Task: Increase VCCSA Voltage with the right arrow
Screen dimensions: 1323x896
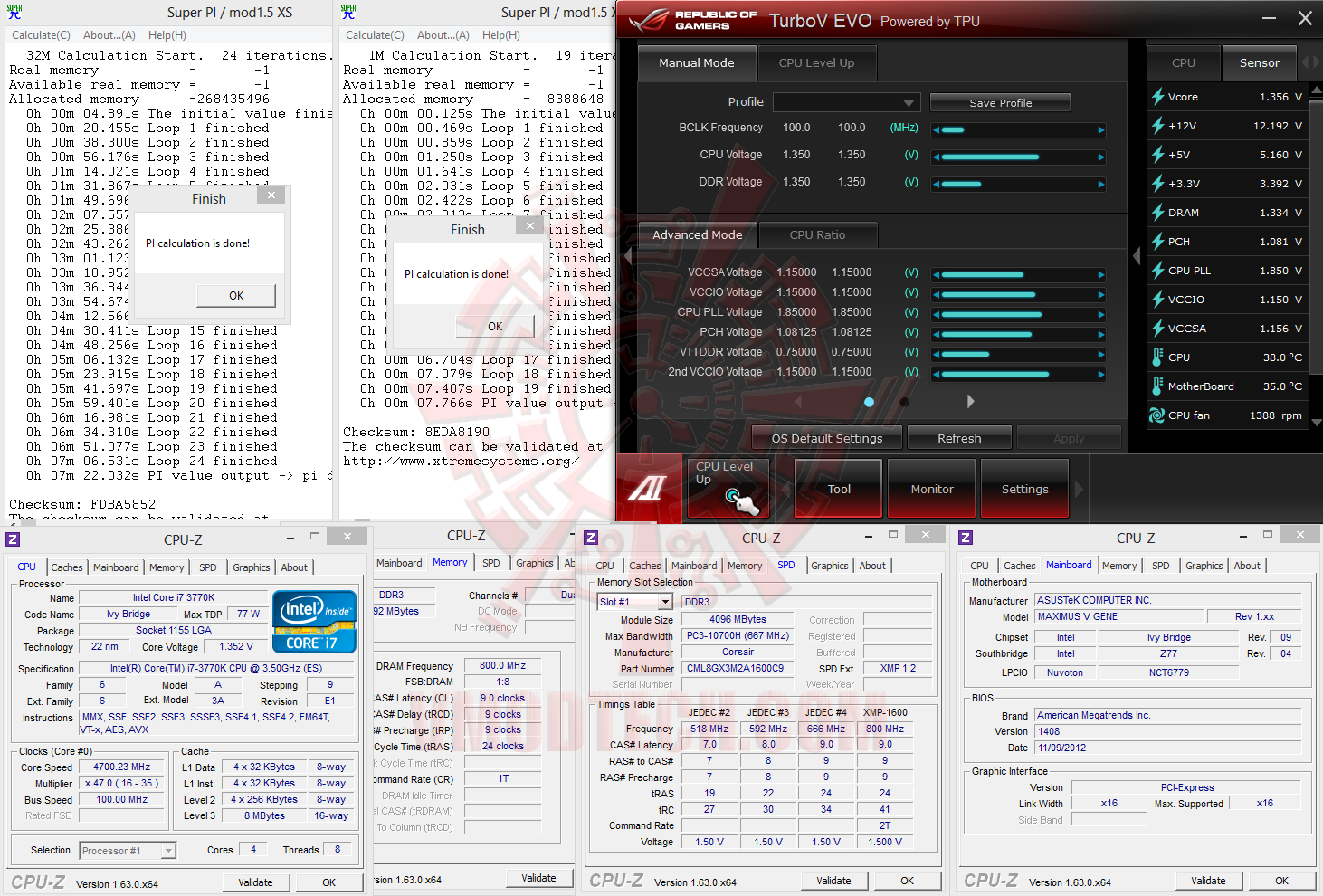Action: [1101, 274]
